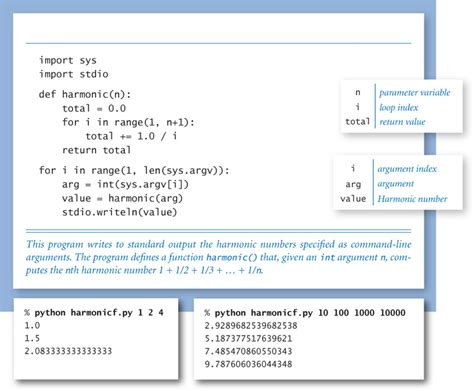Click the 'argument index' annotation
The width and height of the screenshot is (474, 391).
pos(407,169)
